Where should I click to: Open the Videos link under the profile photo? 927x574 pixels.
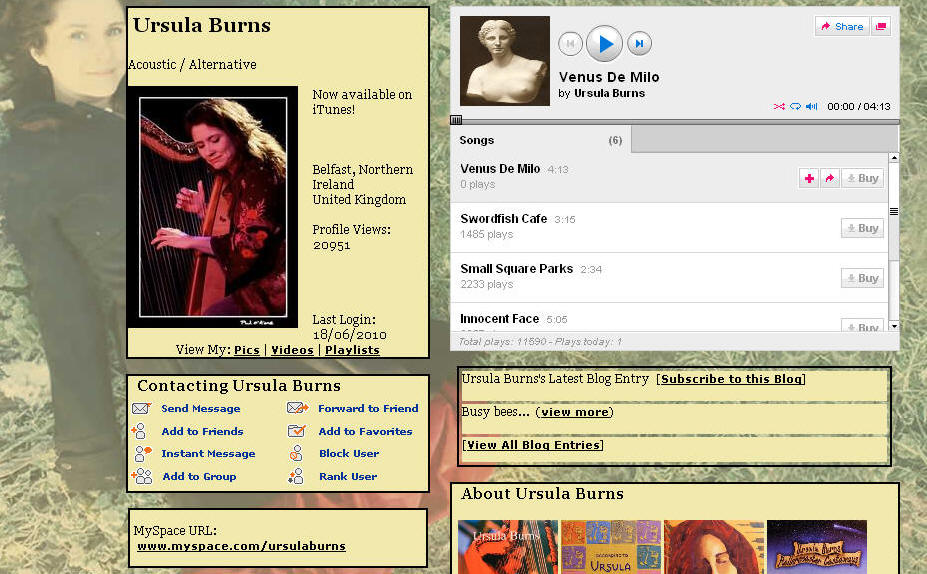coord(292,350)
